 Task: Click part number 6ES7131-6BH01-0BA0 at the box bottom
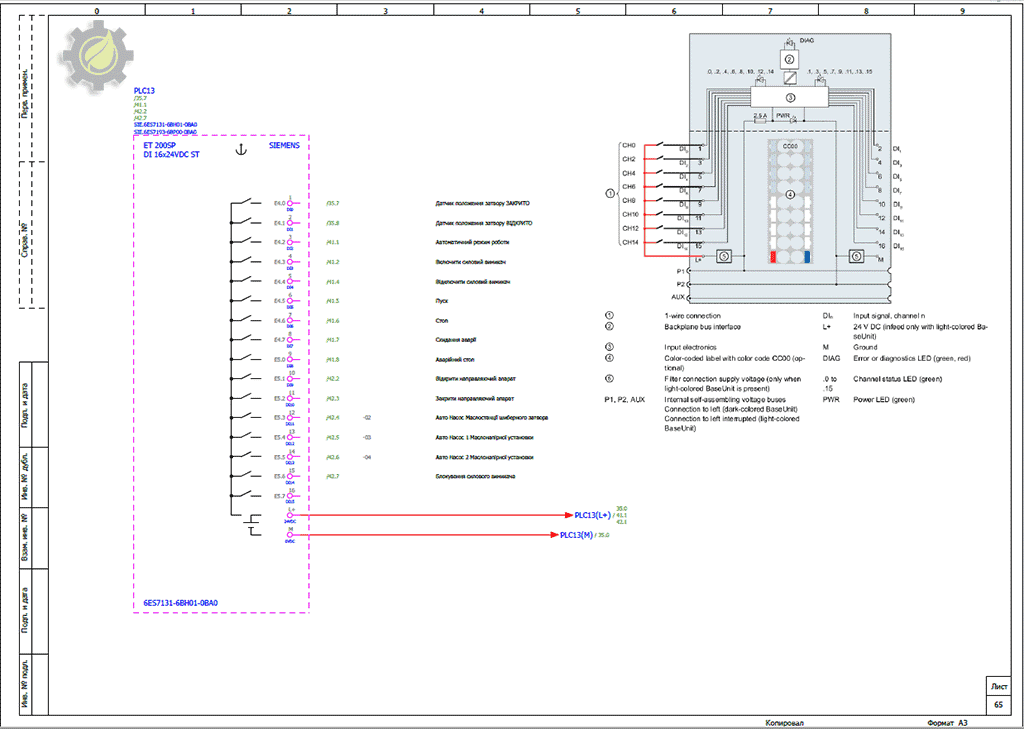pyautogui.click(x=180, y=604)
